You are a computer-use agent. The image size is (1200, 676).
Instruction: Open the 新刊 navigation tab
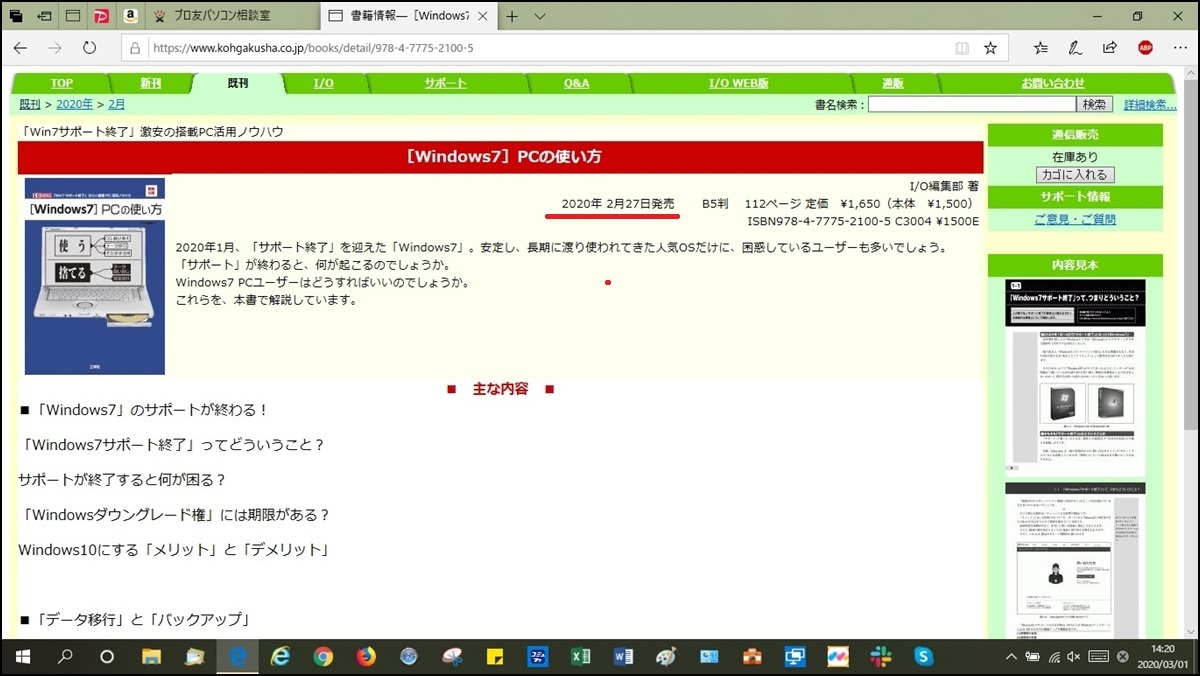(x=150, y=83)
